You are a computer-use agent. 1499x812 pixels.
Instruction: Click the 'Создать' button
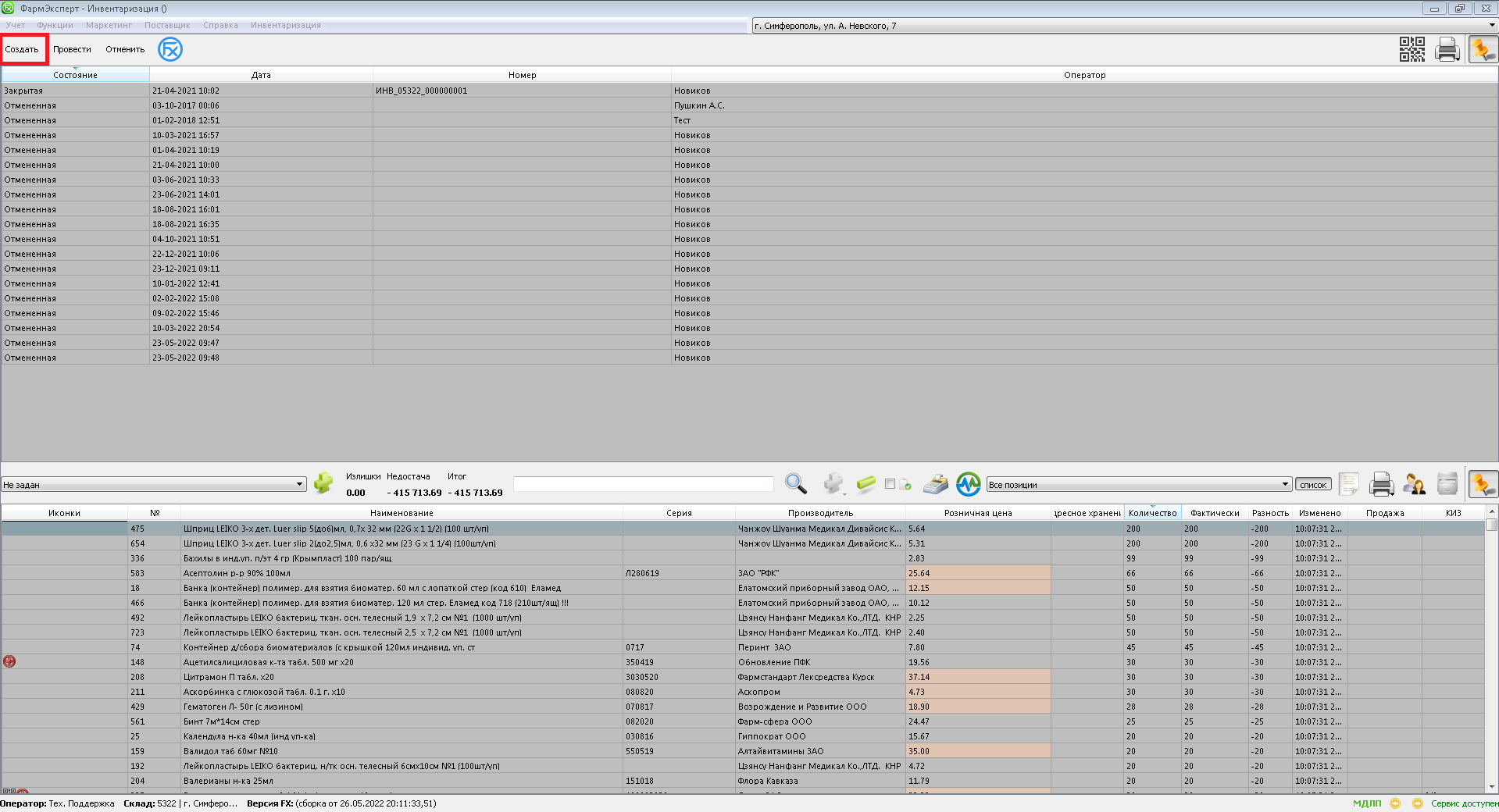click(x=22, y=49)
